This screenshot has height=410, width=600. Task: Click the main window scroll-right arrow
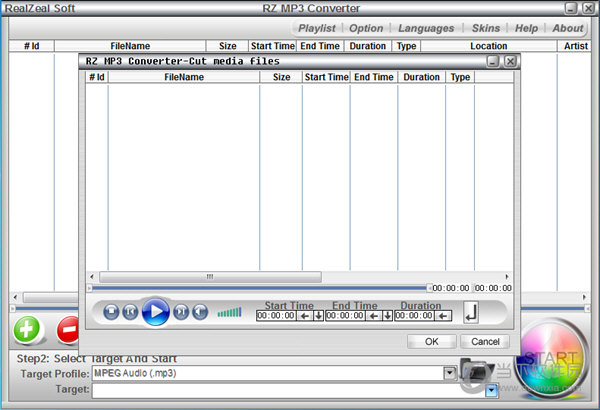[x=584, y=297]
